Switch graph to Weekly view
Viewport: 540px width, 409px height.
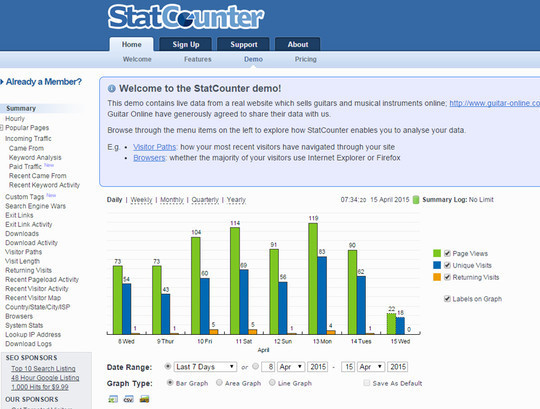(141, 200)
